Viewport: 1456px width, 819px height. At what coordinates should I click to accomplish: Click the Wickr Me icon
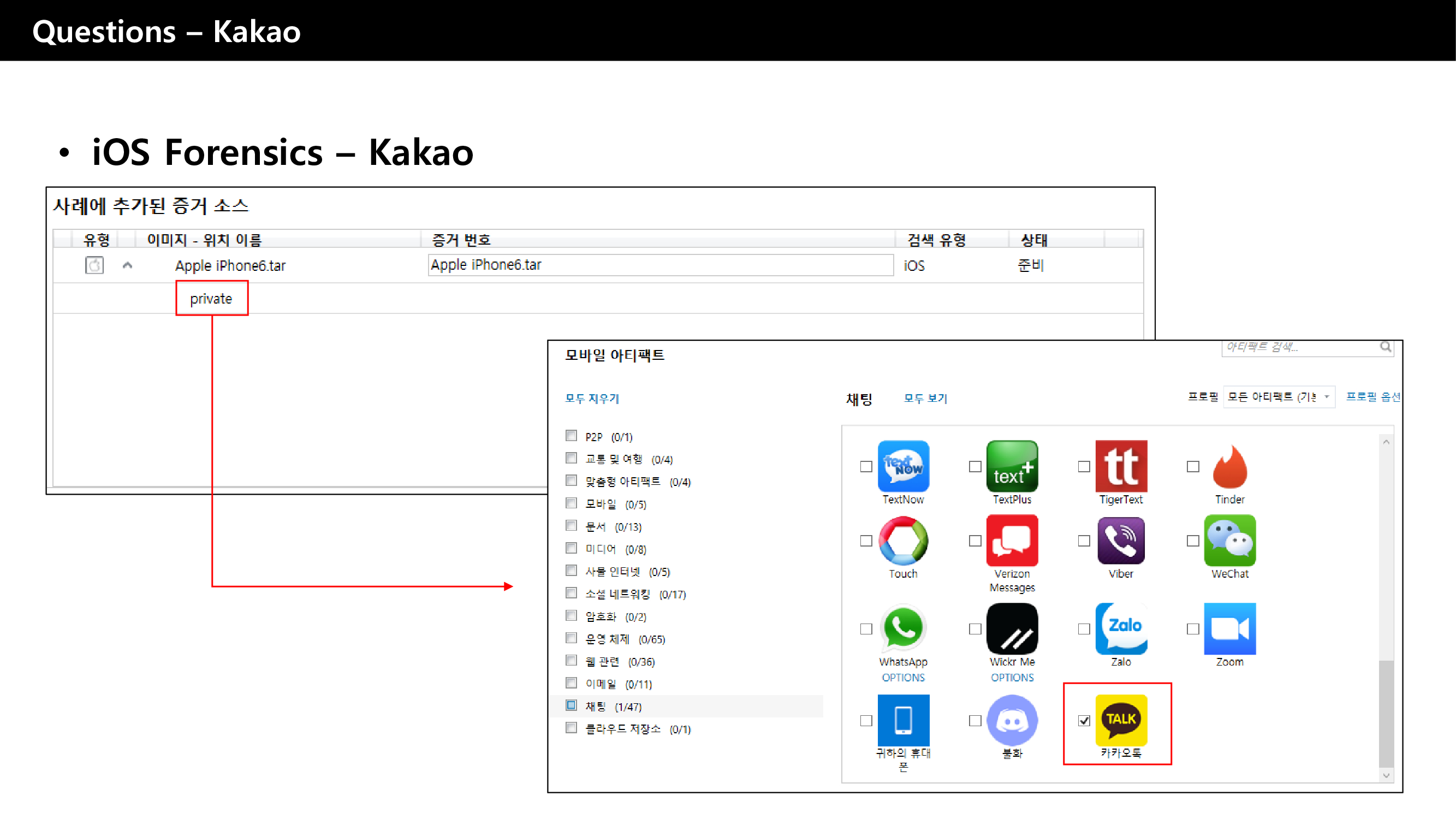pyautogui.click(x=1012, y=628)
